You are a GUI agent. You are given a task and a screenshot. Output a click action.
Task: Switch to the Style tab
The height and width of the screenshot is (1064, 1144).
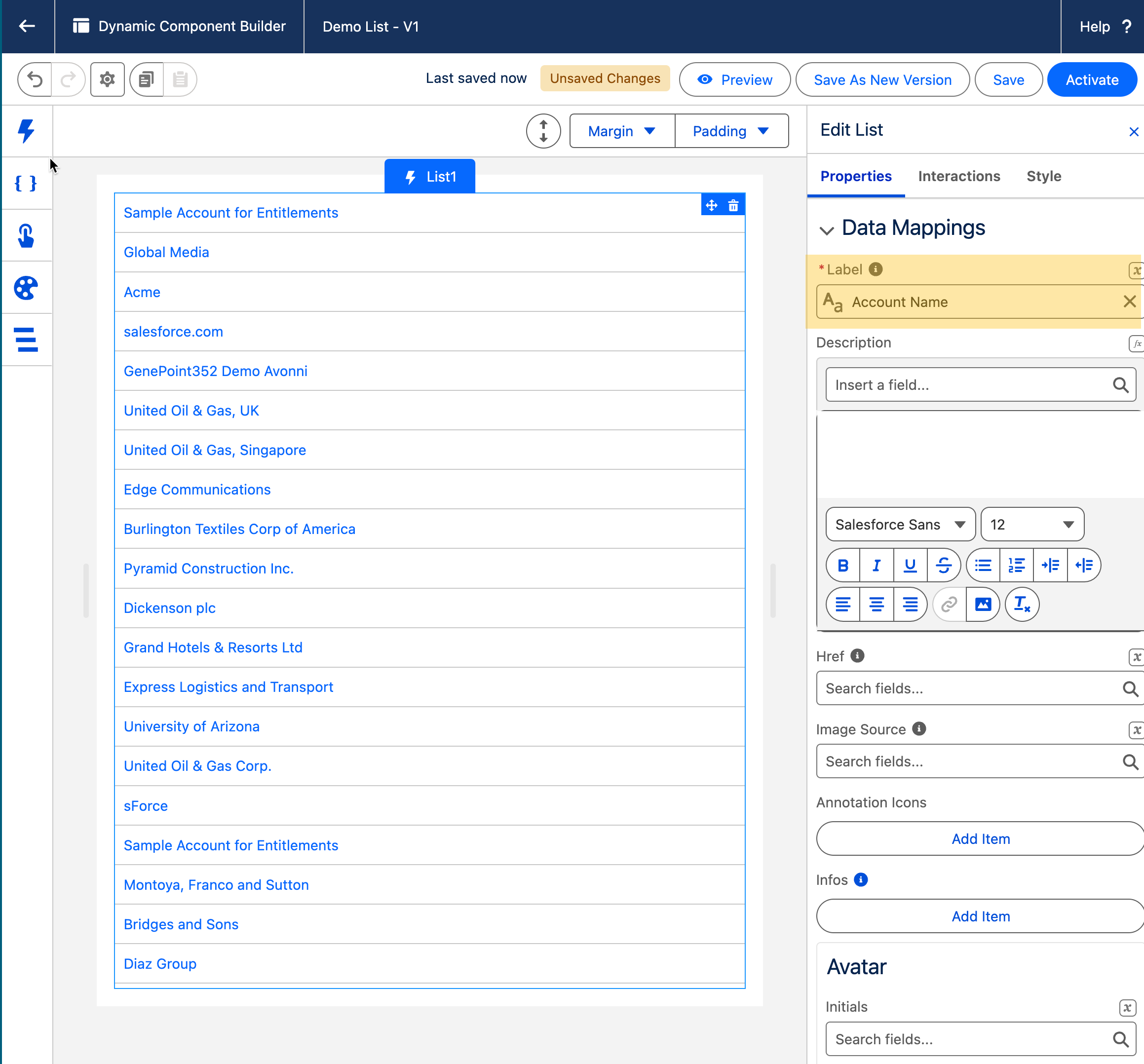coord(1044,177)
